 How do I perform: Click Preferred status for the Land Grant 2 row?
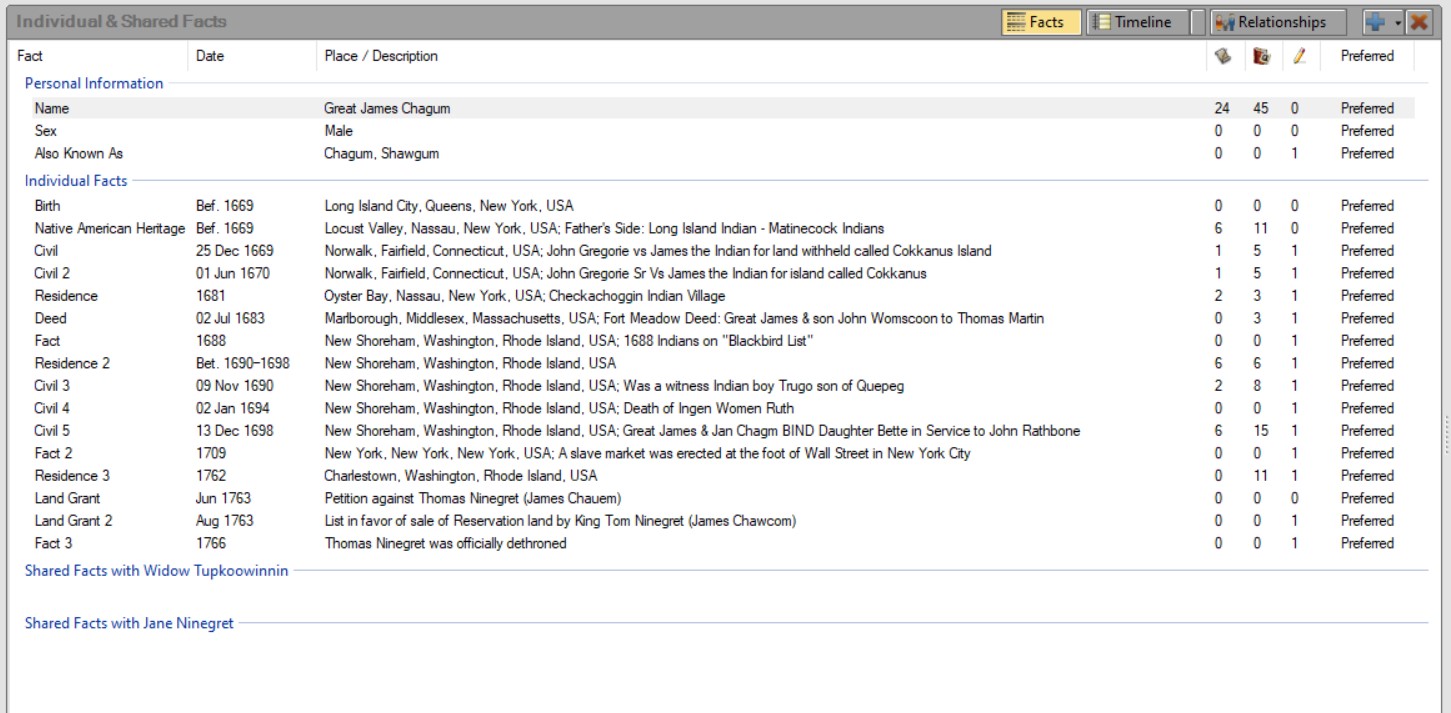click(1366, 521)
